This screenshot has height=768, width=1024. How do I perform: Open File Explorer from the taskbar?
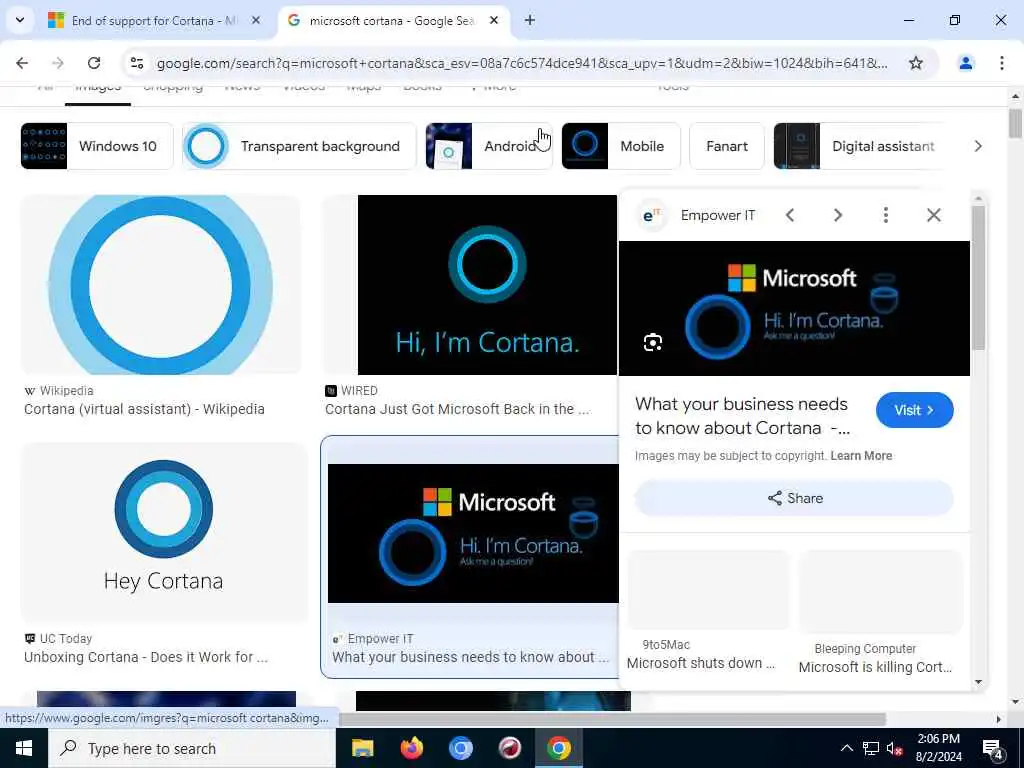[362, 748]
